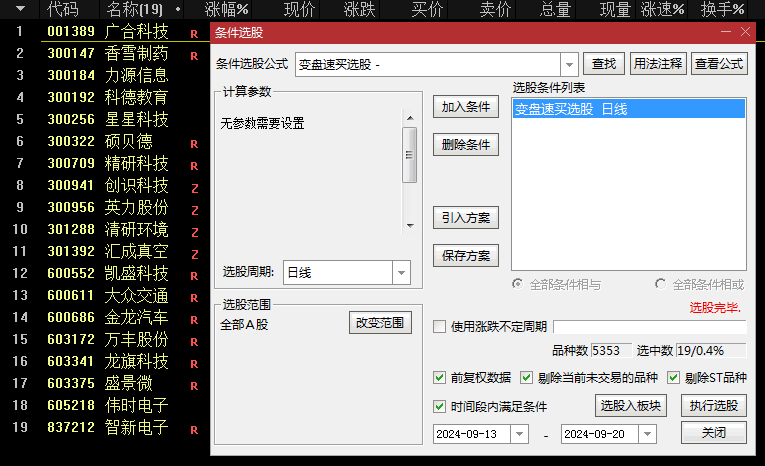This screenshot has width=765, height=466.
Task: Click the 选股入板块 button
Action: coord(631,405)
